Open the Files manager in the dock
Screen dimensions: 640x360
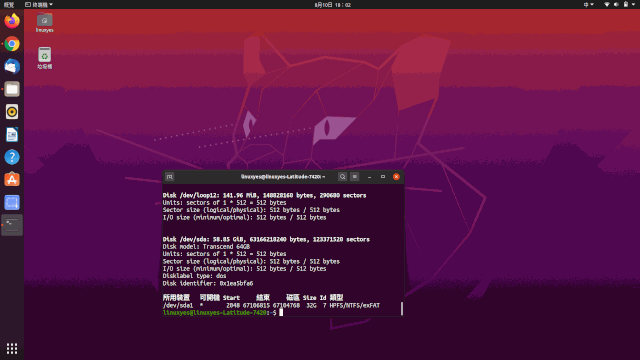[x=12, y=89]
